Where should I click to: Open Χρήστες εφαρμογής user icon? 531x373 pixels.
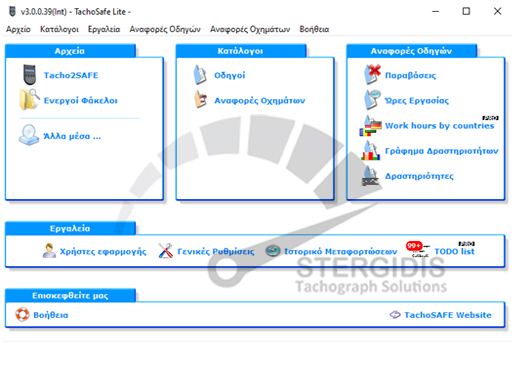(49, 251)
